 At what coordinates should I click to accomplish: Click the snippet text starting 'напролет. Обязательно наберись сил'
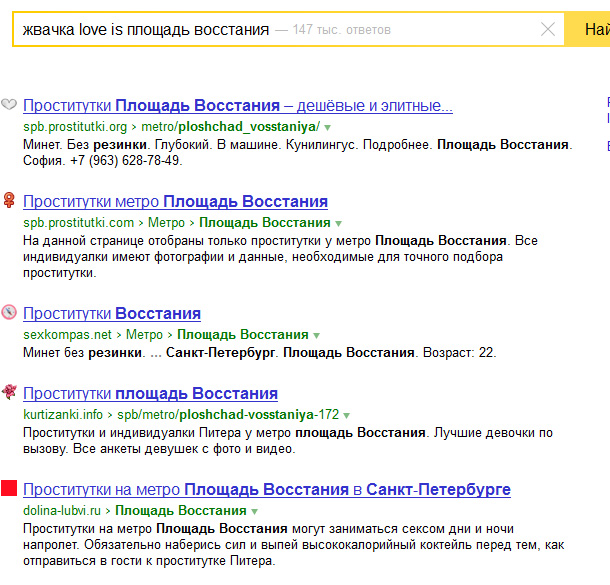tap(294, 545)
